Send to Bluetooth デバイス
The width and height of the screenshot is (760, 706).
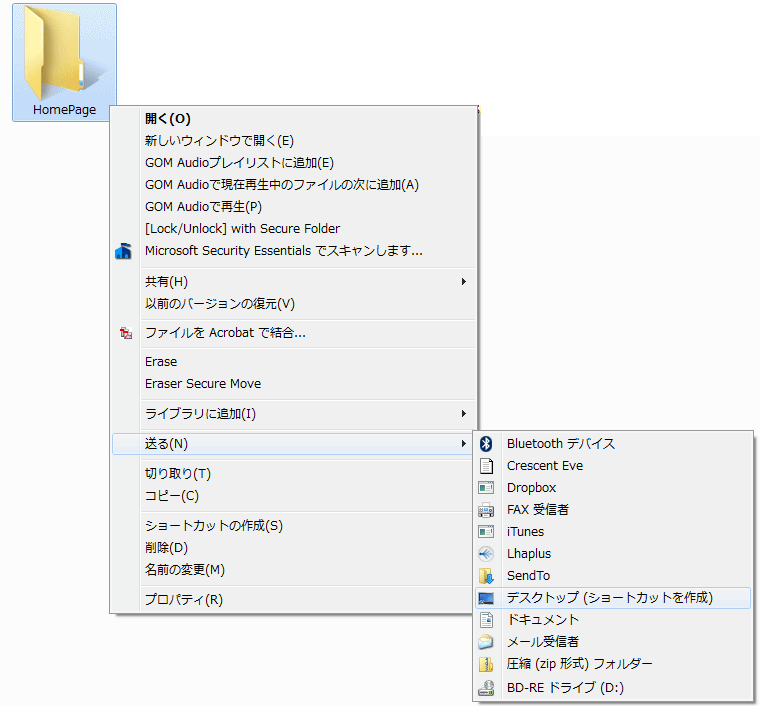tap(613, 443)
